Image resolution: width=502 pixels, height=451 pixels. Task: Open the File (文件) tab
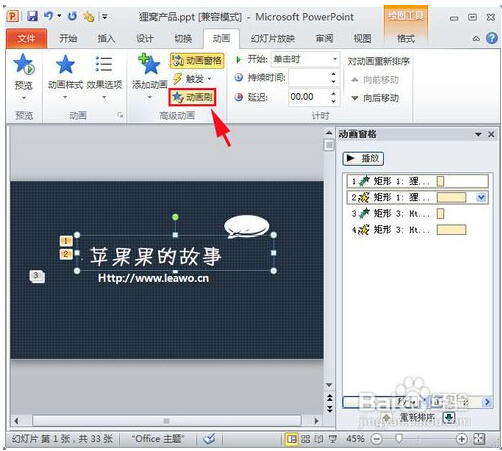tap(26, 39)
